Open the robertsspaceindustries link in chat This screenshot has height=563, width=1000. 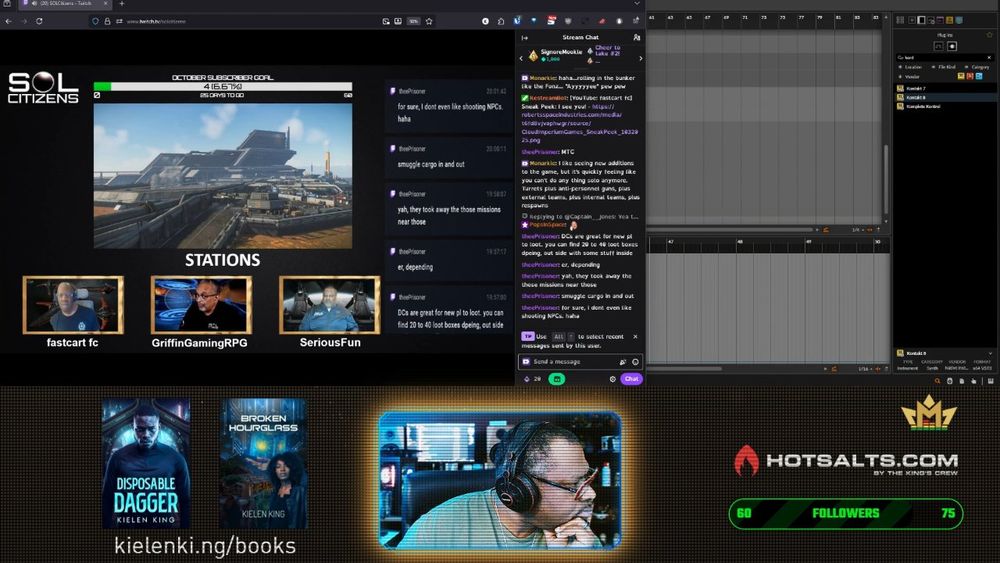click(579, 123)
